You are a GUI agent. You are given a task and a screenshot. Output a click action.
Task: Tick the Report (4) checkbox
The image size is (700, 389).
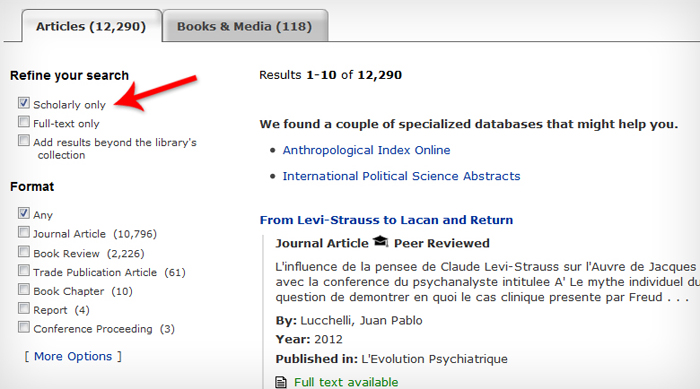click(x=24, y=309)
